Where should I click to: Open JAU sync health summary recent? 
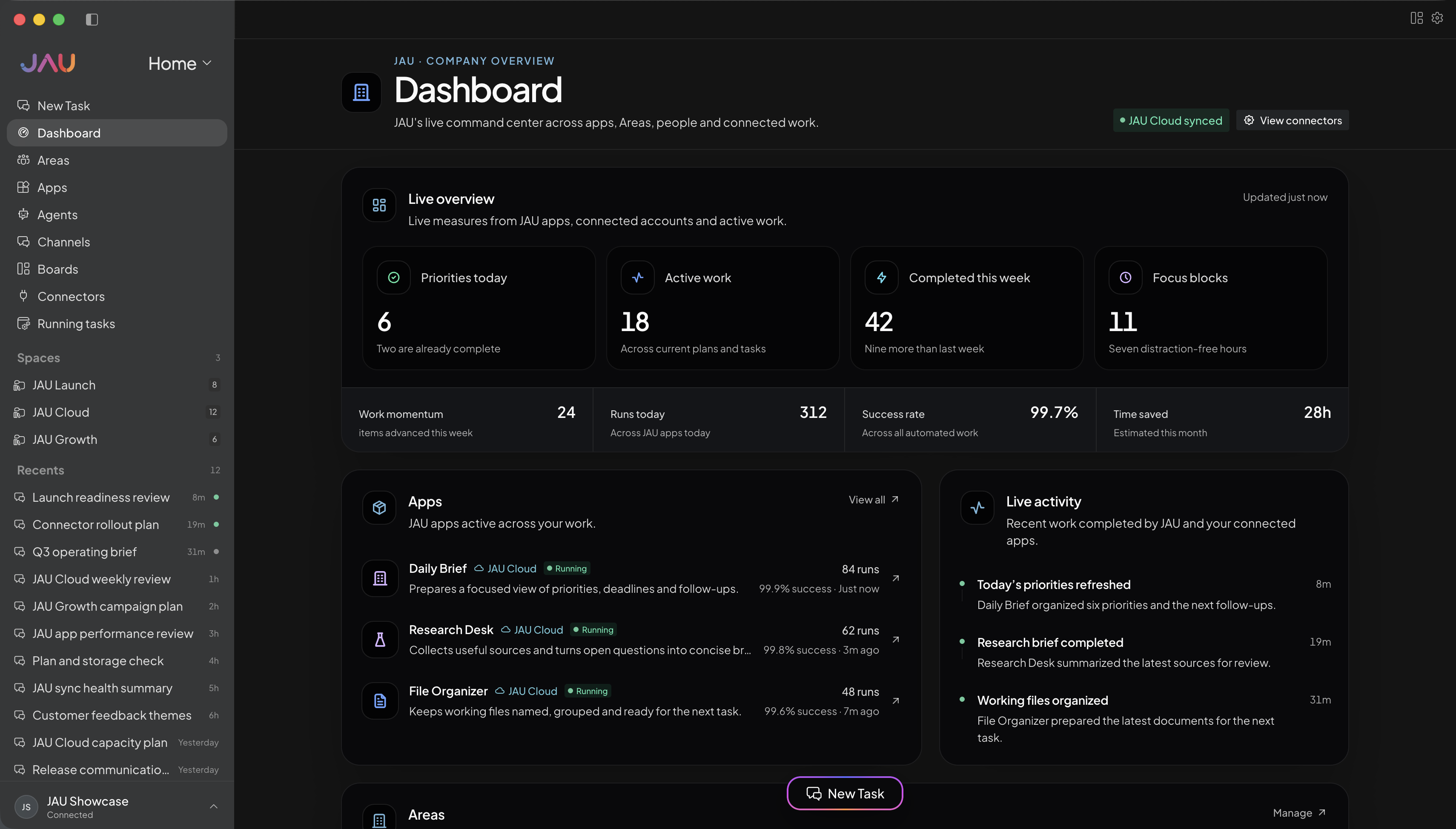click(x=117, y=688)
